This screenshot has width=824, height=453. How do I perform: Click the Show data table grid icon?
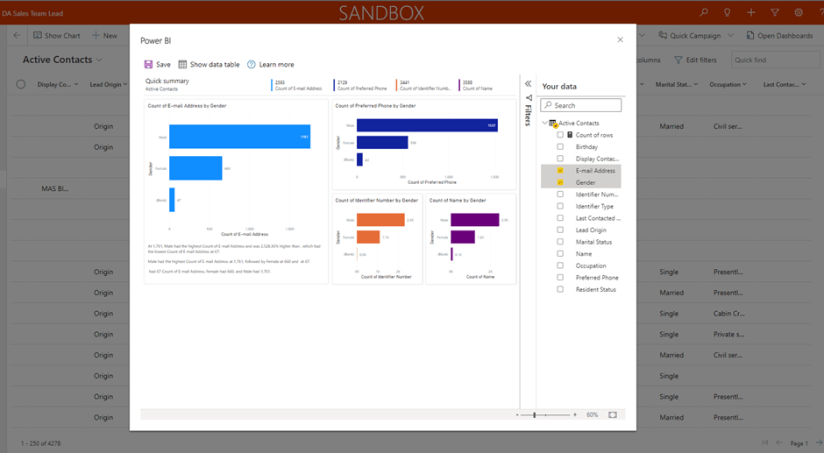[182, 64]
